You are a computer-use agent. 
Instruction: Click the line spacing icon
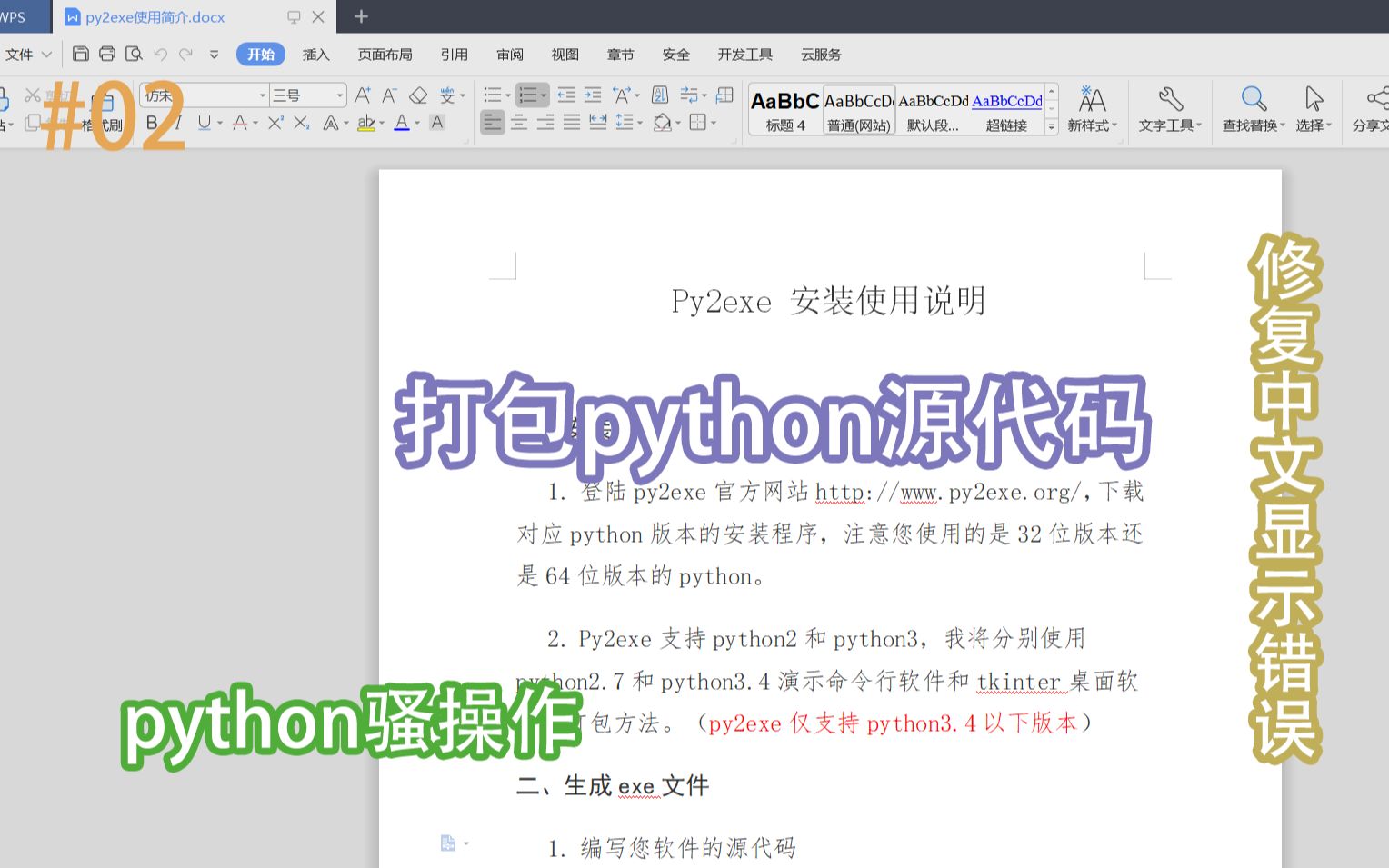(625, 122)
